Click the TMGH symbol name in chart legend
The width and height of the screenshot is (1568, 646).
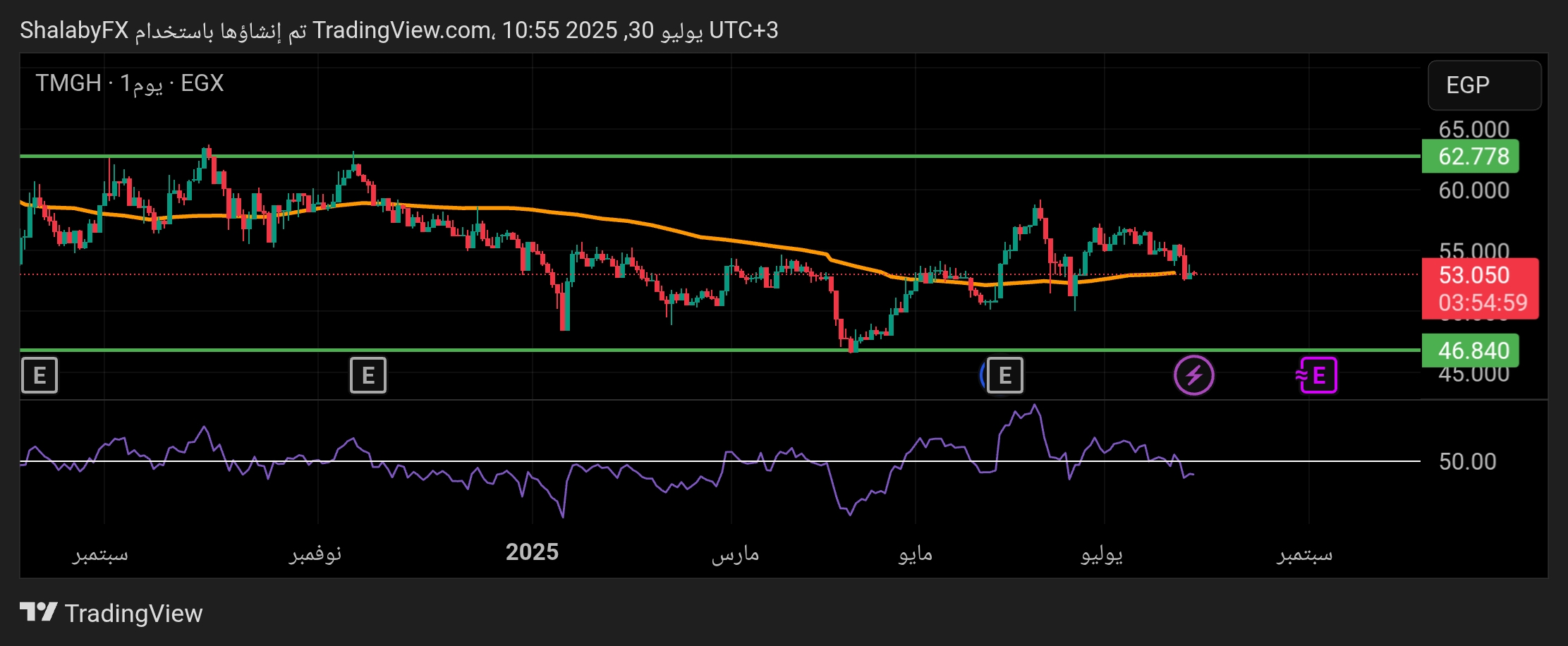click(68, 83)
